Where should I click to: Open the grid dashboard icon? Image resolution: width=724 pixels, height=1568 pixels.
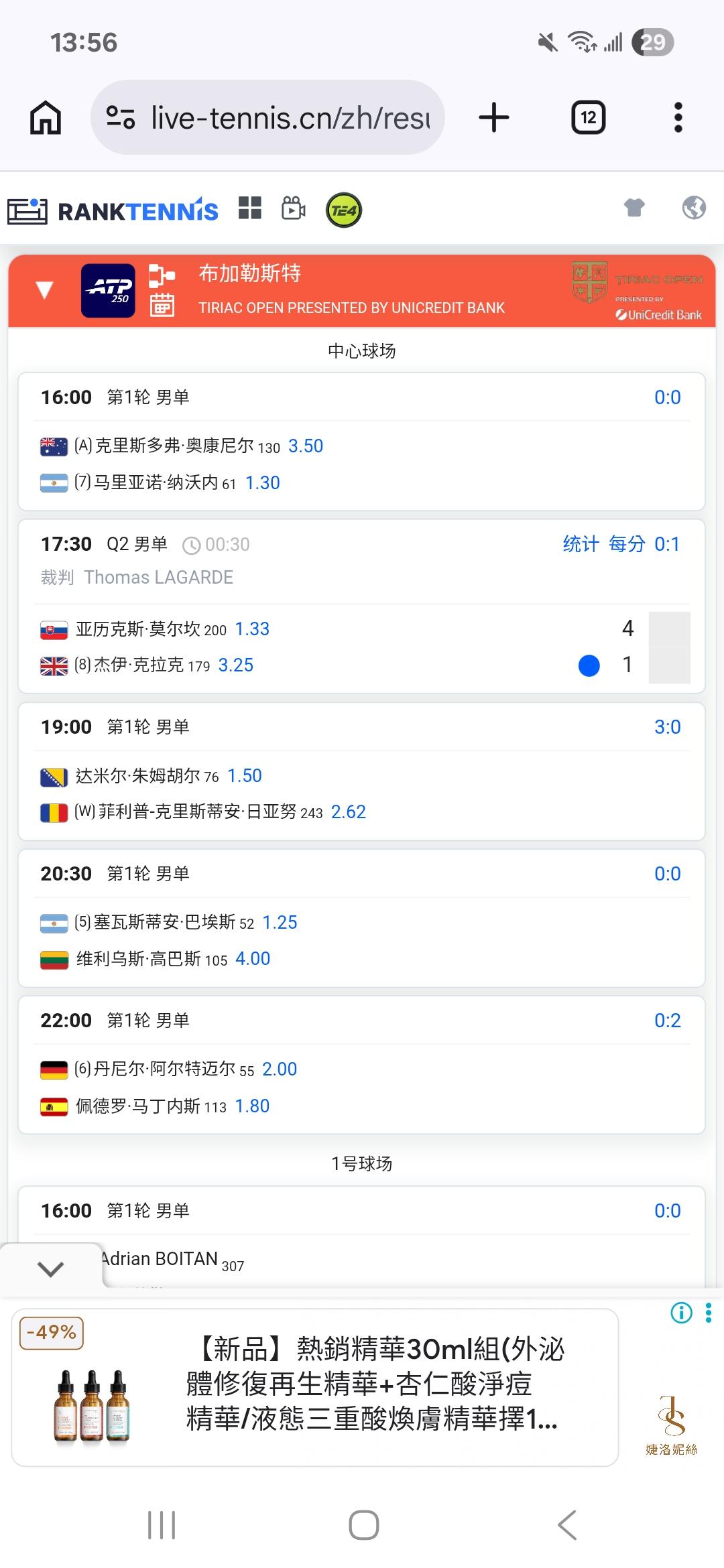coord(250,208)
